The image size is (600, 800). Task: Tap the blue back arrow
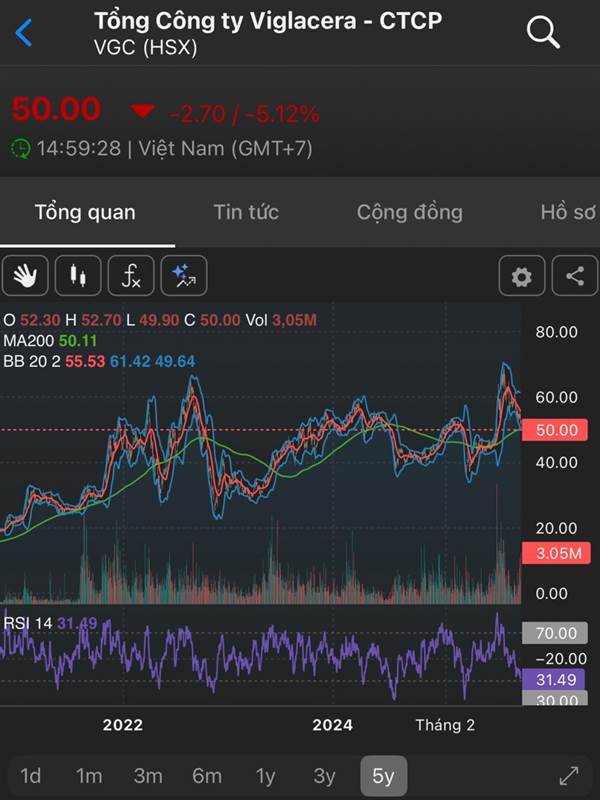click(x=23, y=33)
